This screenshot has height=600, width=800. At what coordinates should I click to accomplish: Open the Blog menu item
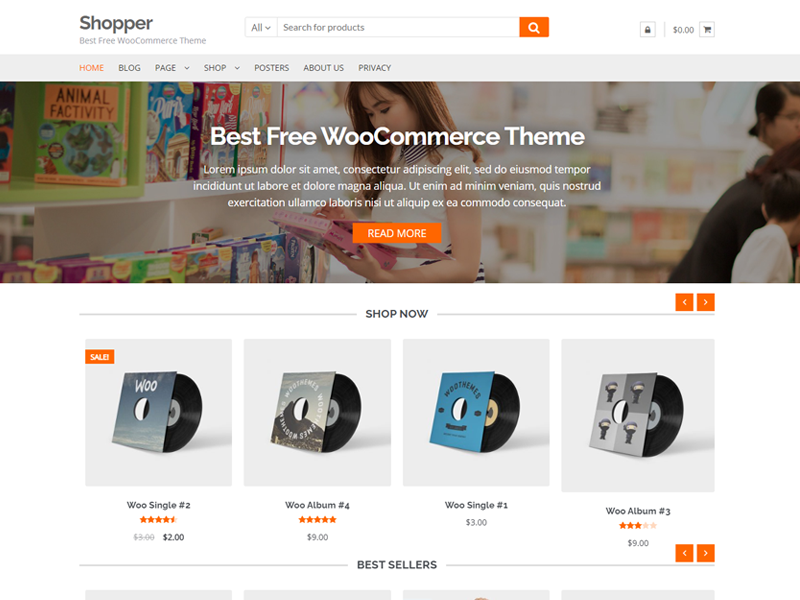click(129, 68)
